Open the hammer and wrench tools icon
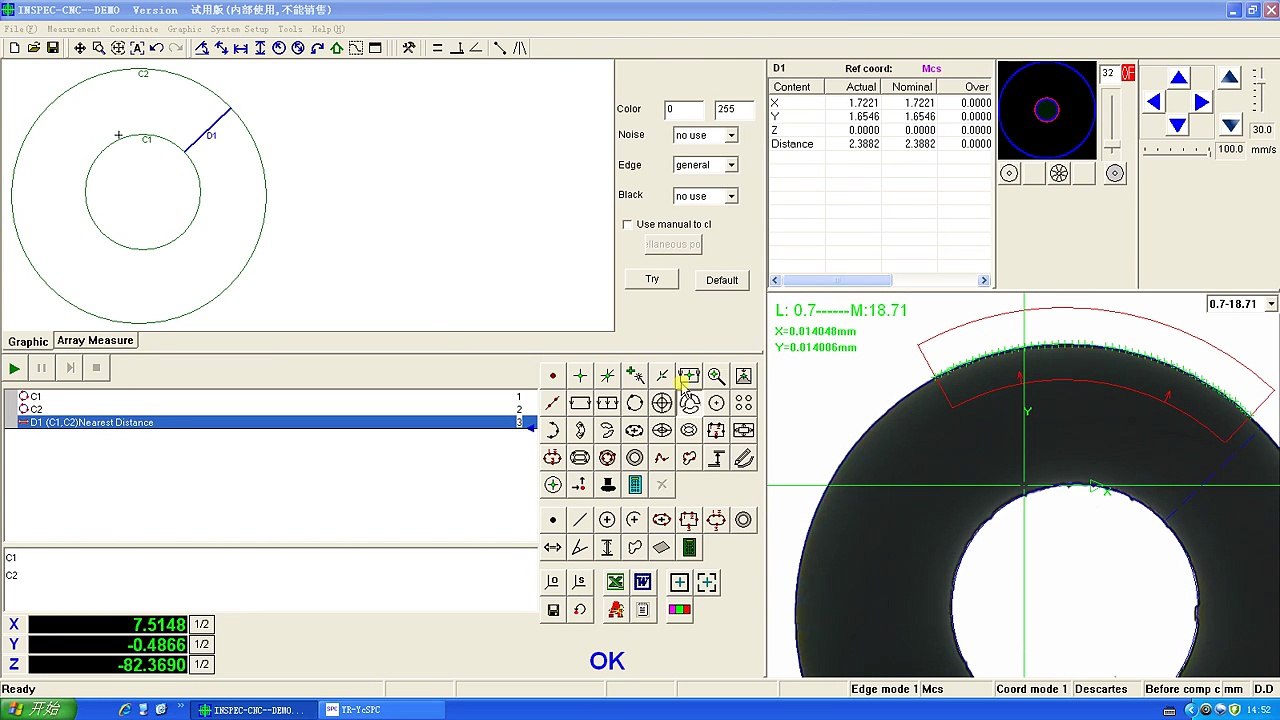1280x720 pixels. pos(409,48)
